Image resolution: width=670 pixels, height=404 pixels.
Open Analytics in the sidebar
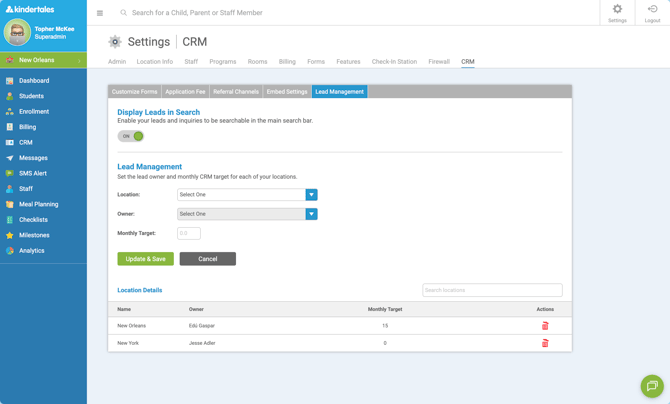click(31, 250)
